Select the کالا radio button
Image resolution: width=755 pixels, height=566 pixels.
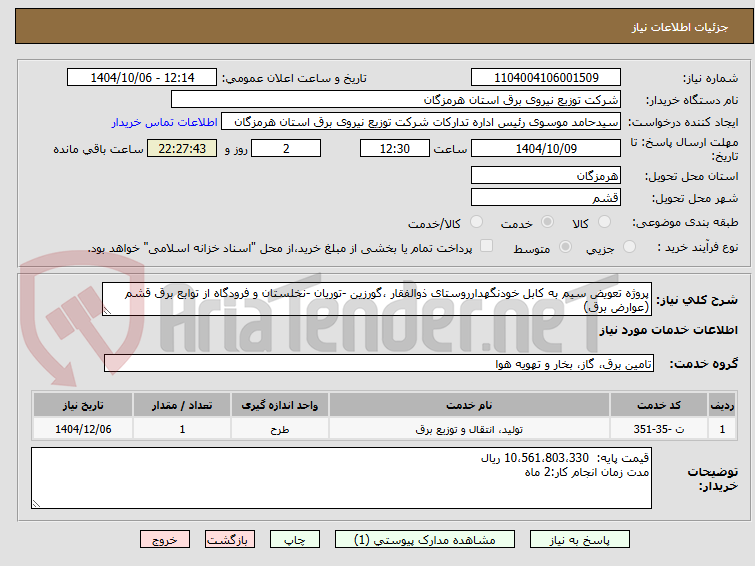pos(604,222)
